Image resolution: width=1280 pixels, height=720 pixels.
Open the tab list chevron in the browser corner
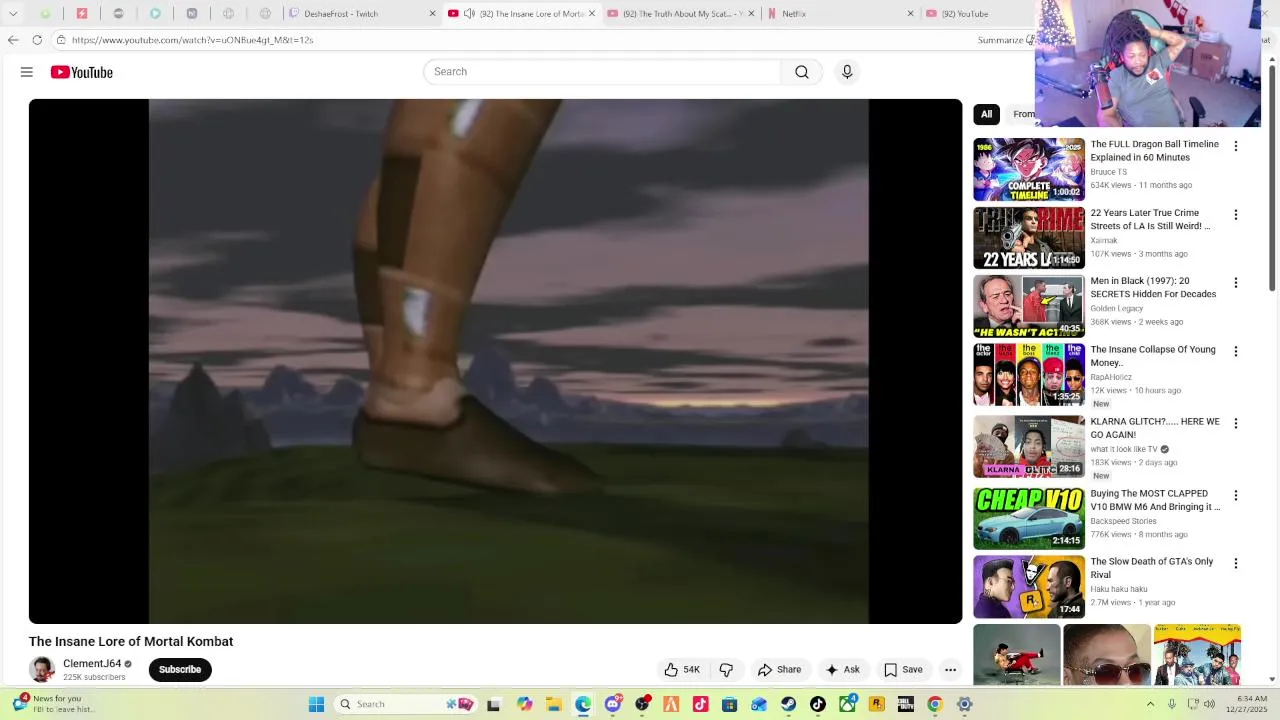13,14
